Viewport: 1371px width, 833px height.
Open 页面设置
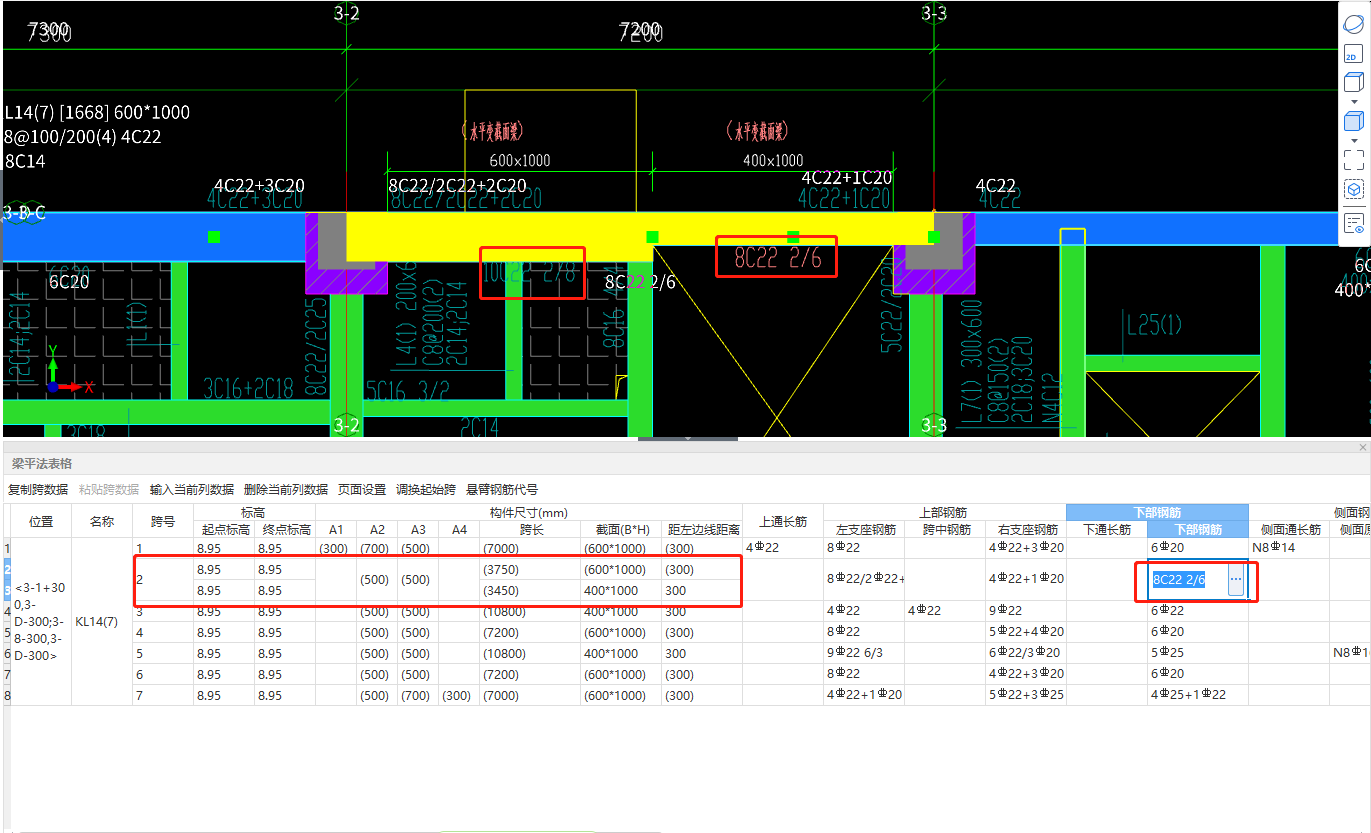[x=362, y=490]
